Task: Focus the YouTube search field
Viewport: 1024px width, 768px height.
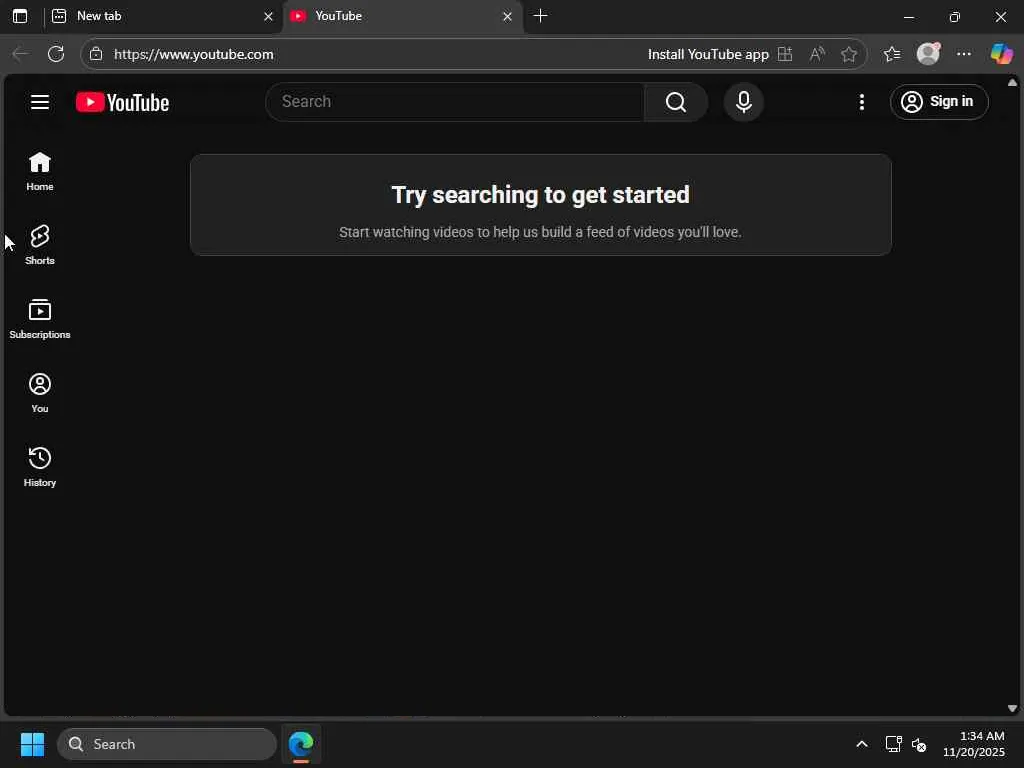Action: [455, 102]
